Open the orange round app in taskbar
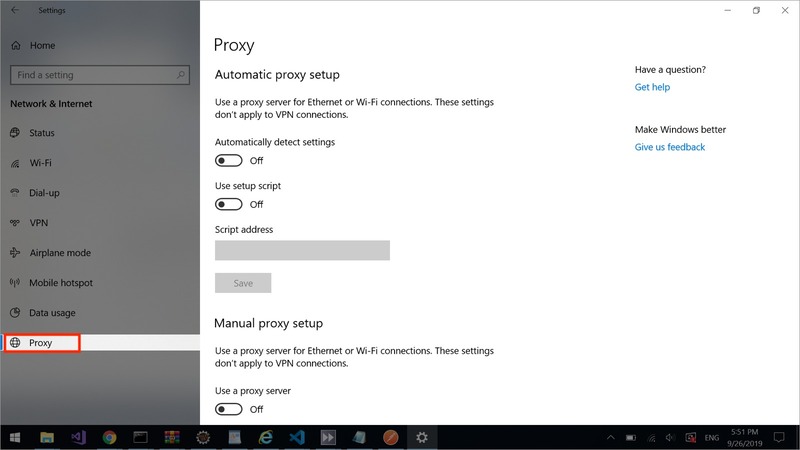 (391, 437)
